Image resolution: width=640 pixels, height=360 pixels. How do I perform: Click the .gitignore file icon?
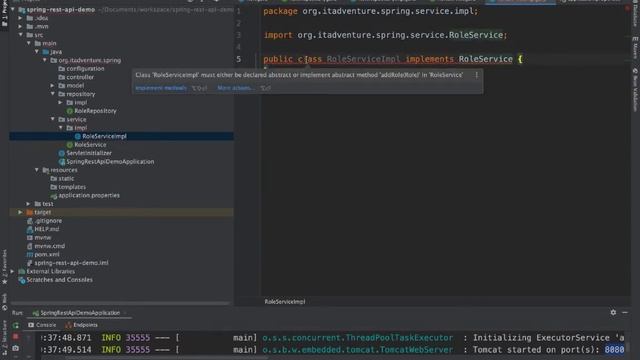click(29, 221)
